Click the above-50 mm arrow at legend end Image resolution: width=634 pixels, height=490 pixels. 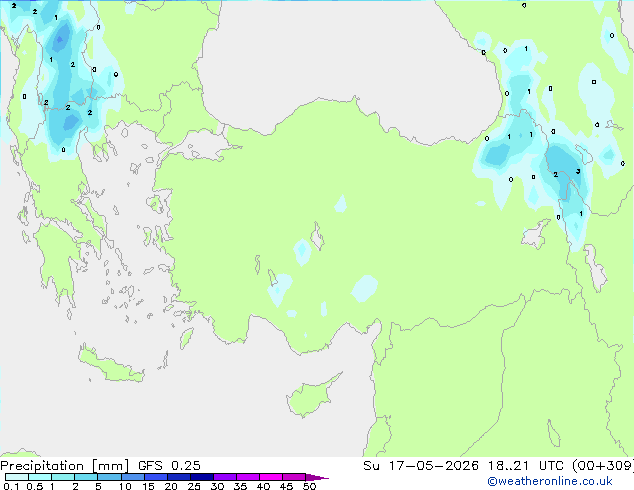317,477
